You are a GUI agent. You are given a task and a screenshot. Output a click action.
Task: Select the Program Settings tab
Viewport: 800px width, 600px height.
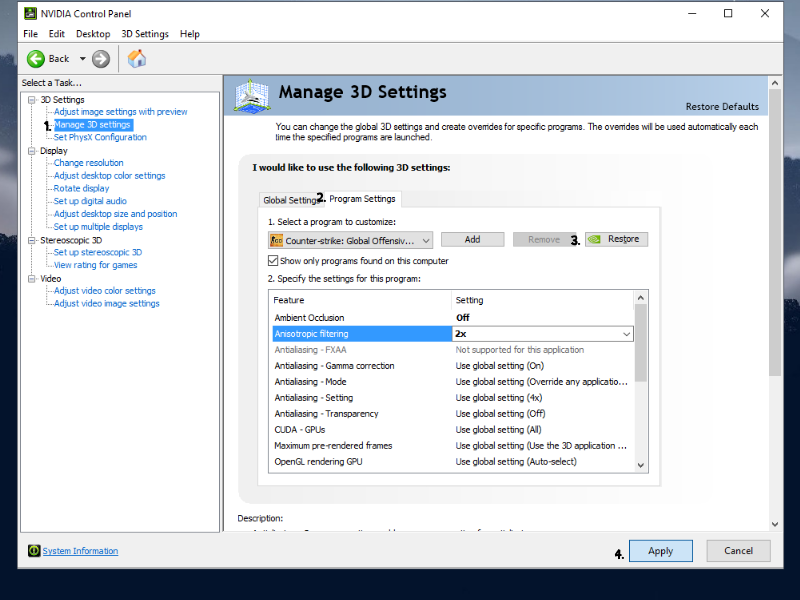click(362, 198)
